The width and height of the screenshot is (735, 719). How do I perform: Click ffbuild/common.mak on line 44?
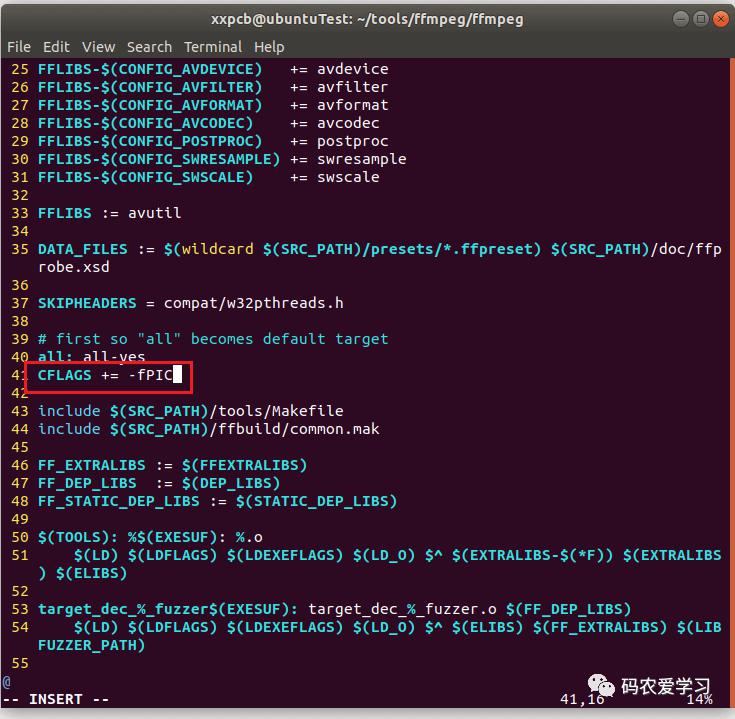pyautogui.click(x=299, y=429)
